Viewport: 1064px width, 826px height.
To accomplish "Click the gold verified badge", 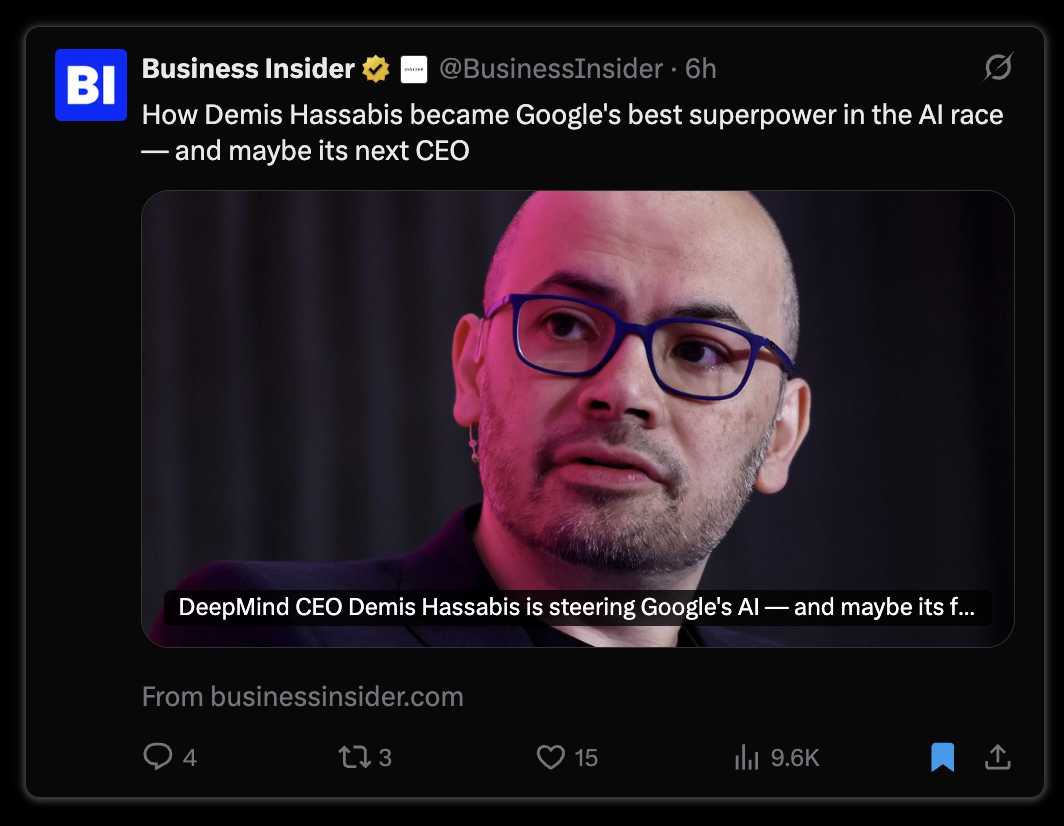I will 375,69.
